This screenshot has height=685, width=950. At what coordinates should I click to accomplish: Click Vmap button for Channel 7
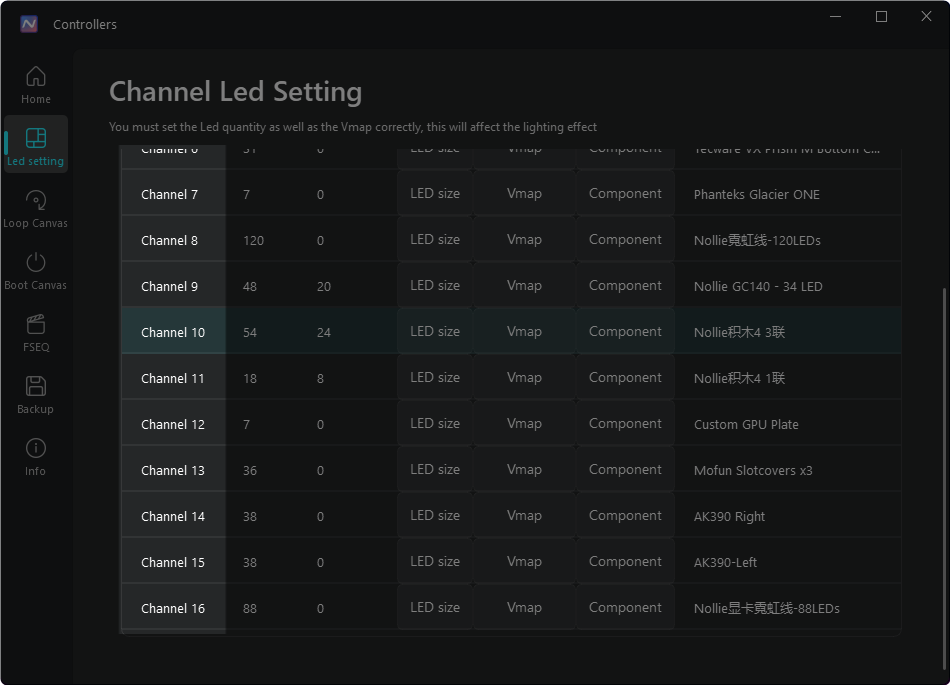point(524,193)
